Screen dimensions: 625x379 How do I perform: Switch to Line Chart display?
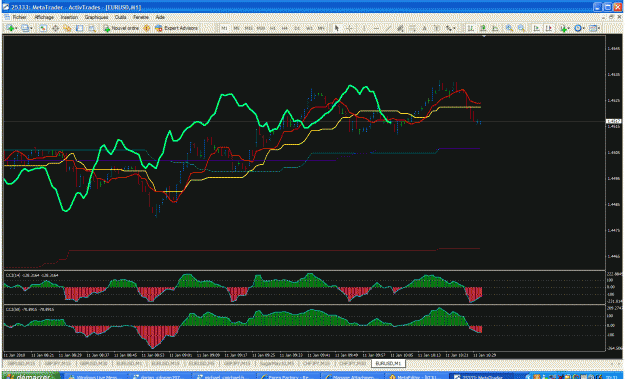coord(495,28)
